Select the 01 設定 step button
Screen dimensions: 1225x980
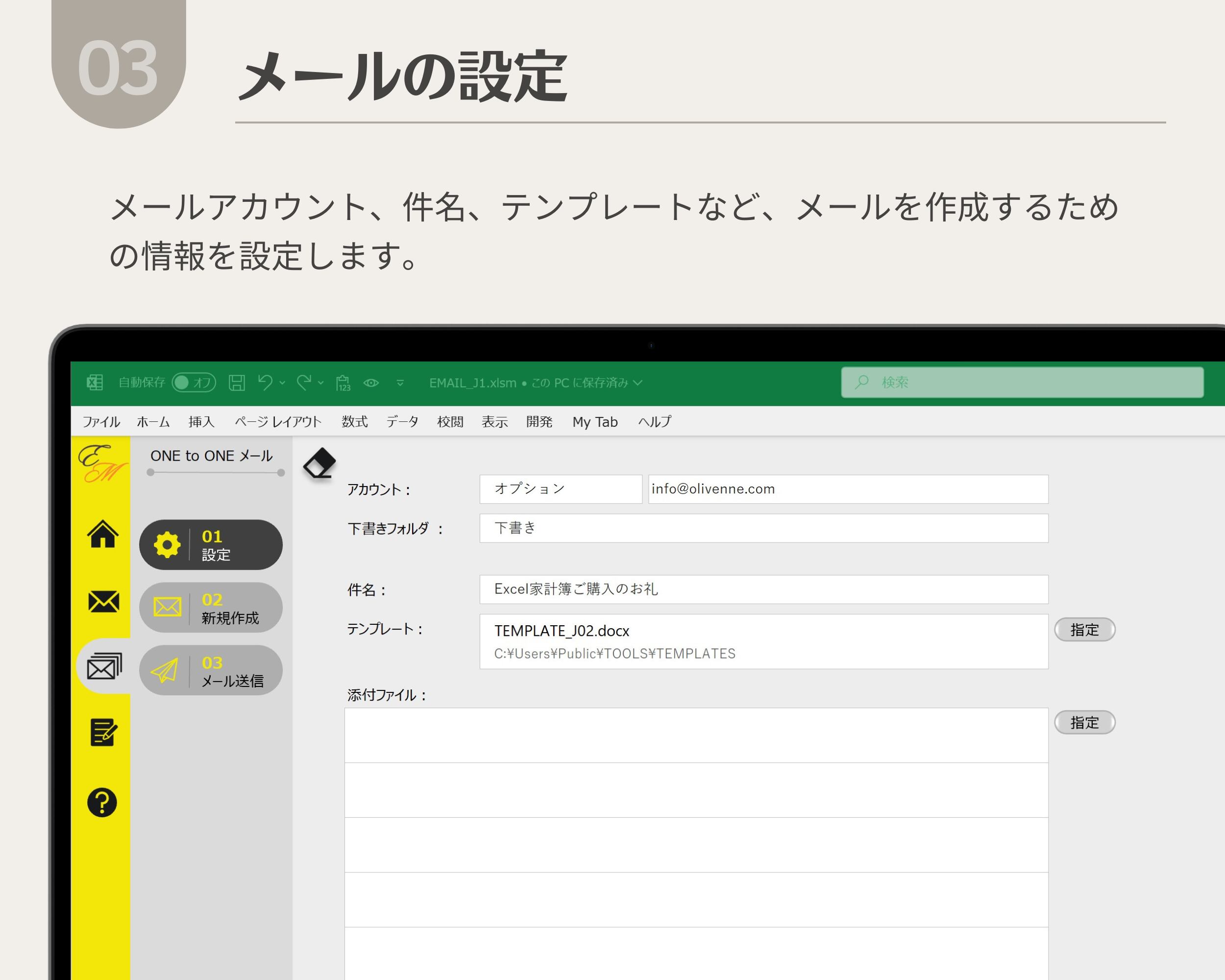211,545
